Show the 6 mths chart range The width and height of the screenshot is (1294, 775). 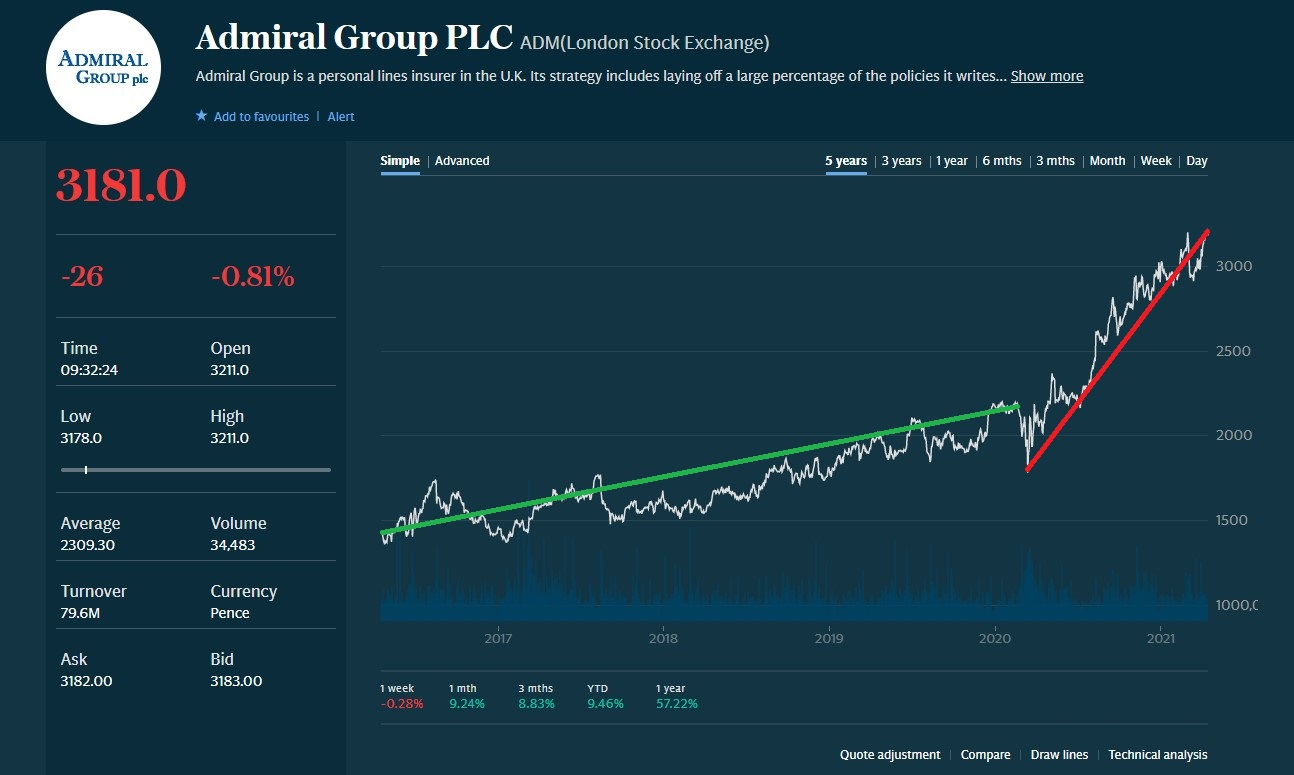click(x=1002, y=161)
